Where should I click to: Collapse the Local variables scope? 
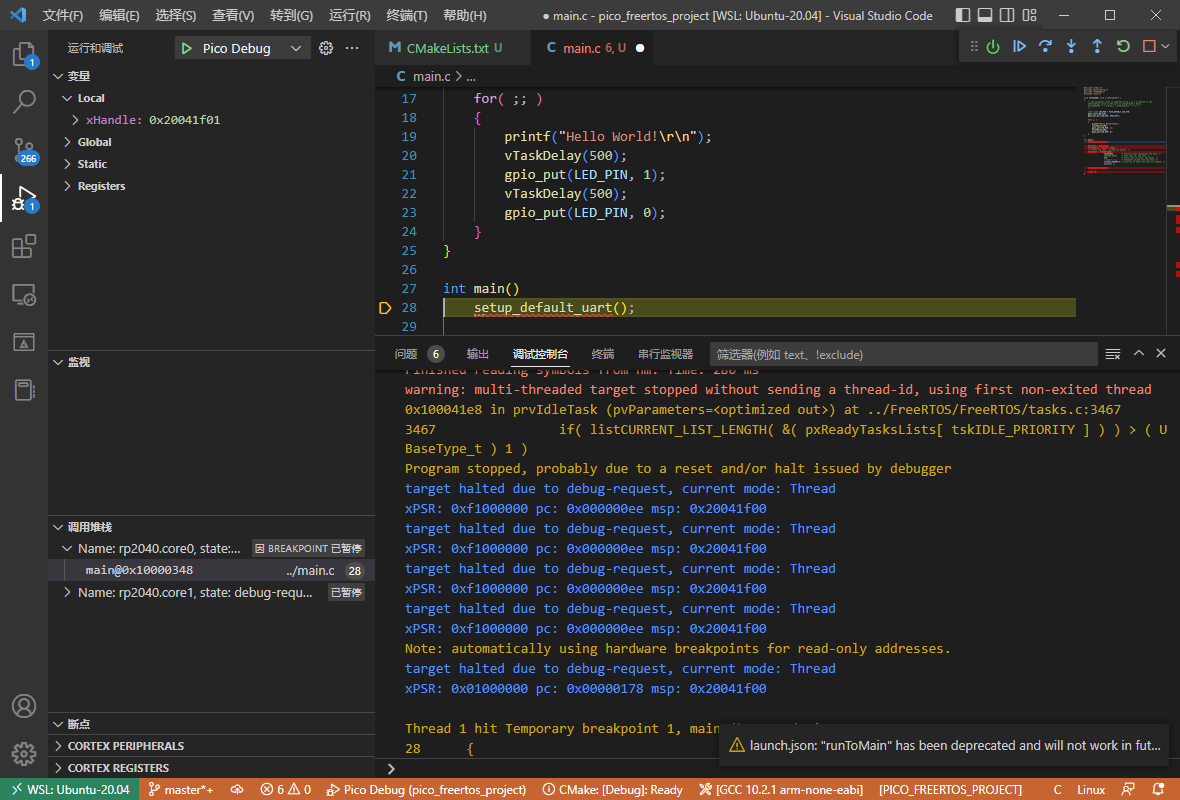[x=67, y=98]
